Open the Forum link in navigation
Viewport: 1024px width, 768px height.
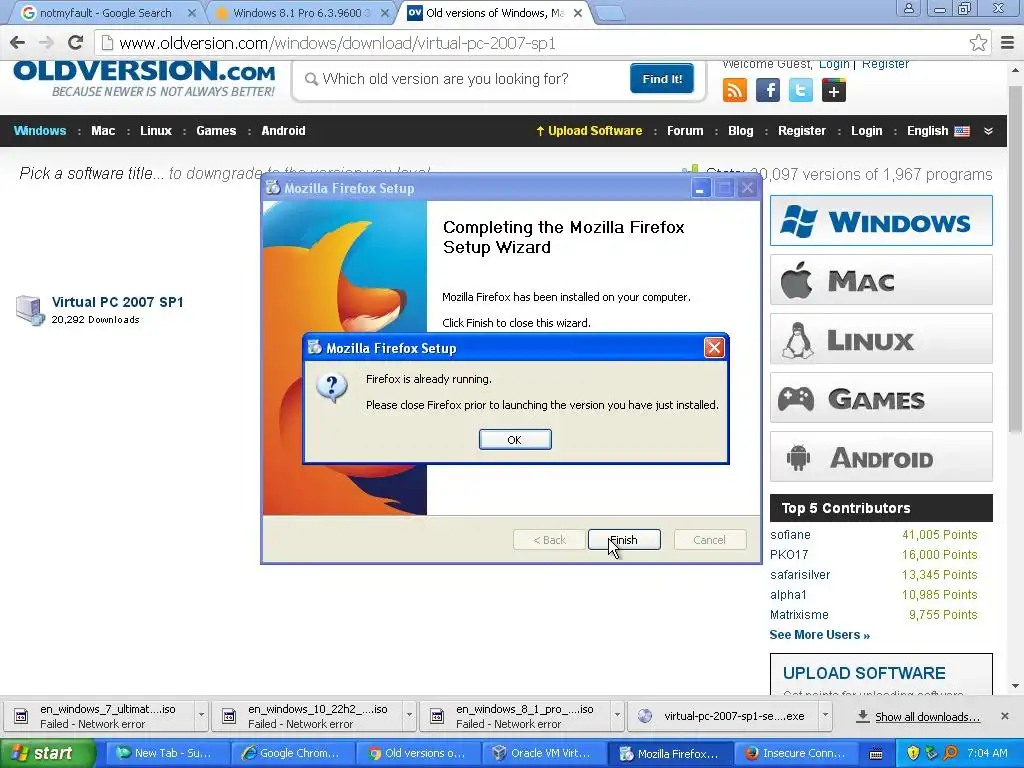coord(685,131)
